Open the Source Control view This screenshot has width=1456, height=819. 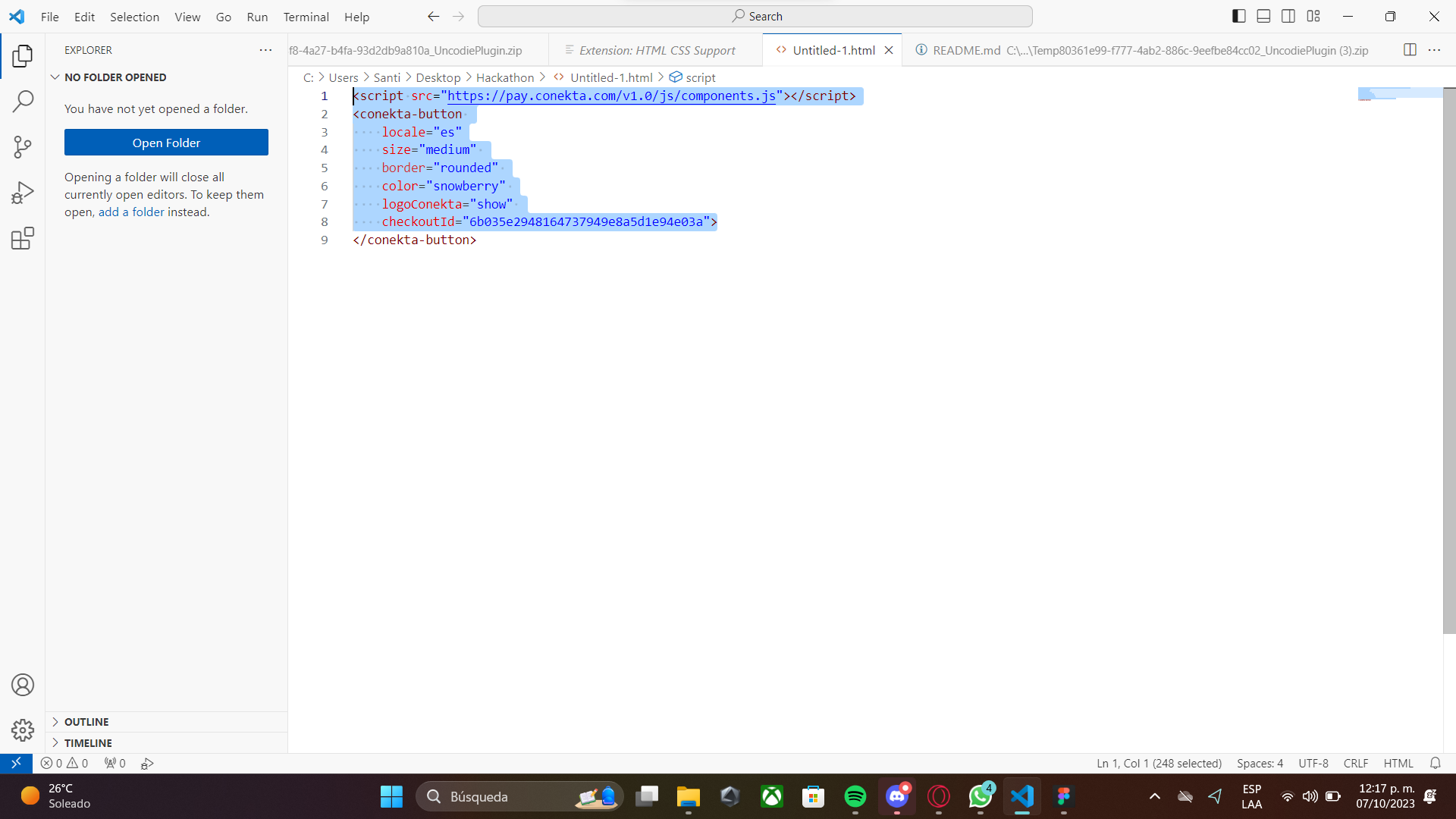click(x=23, y=147)
